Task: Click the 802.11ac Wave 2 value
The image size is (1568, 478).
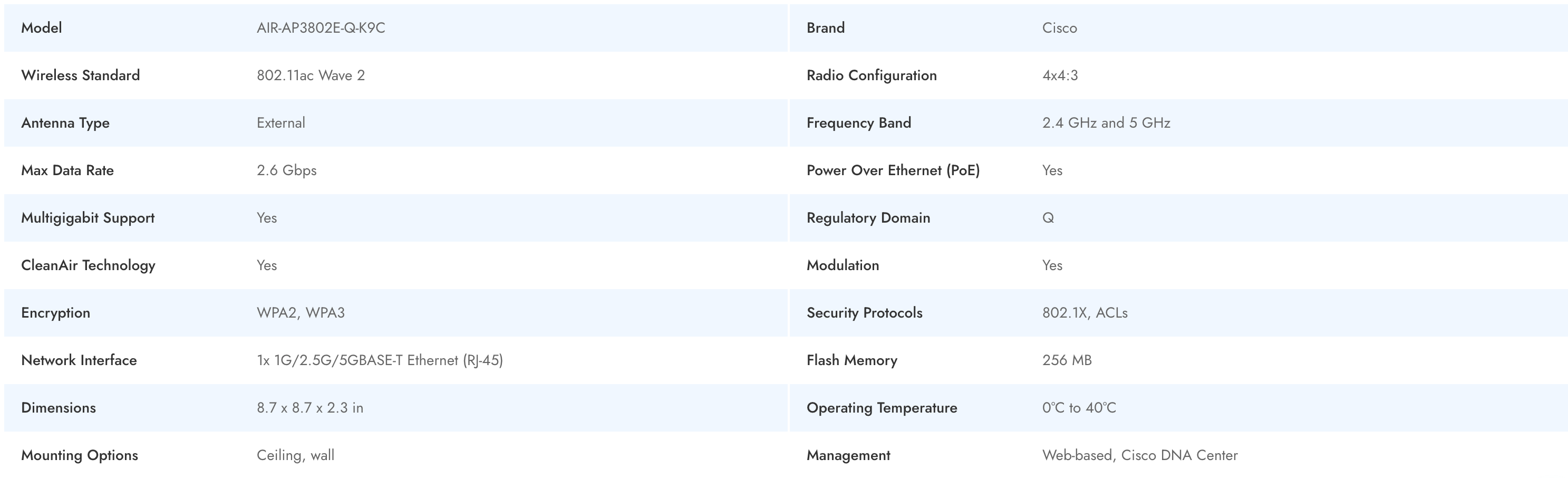Action: pos(311,75)
